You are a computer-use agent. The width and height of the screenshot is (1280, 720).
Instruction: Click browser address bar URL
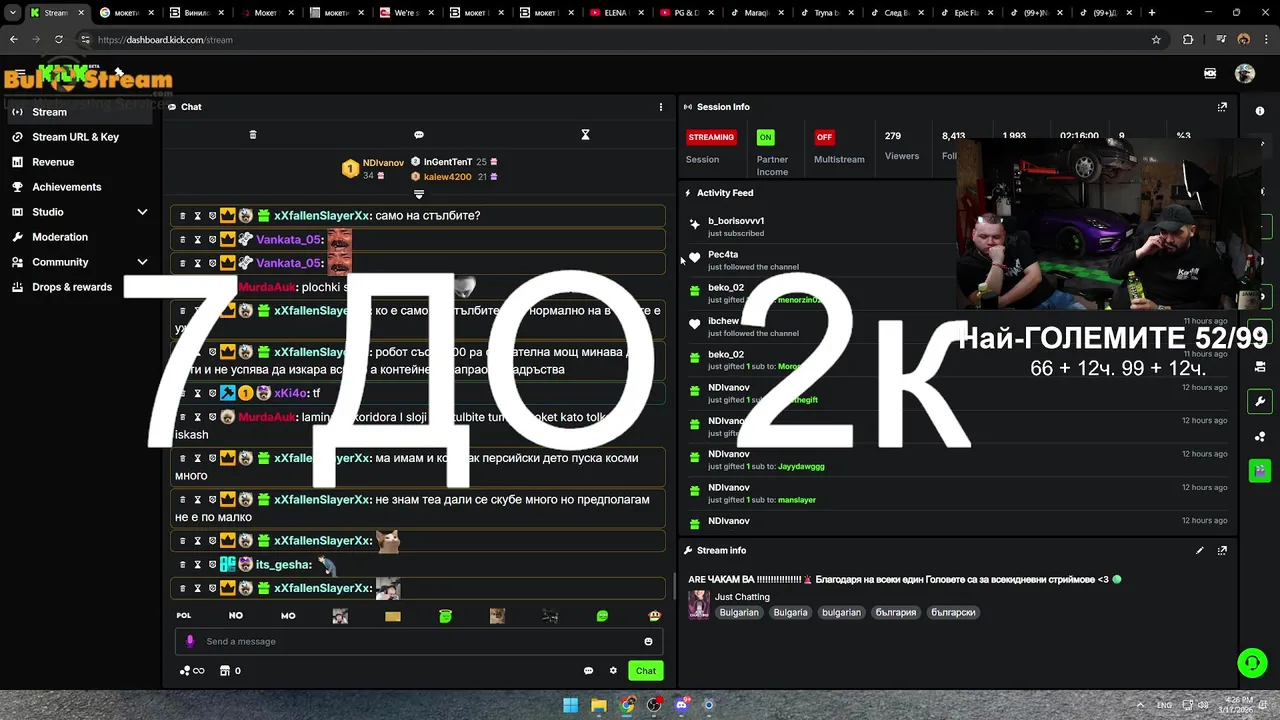point(165,40)
